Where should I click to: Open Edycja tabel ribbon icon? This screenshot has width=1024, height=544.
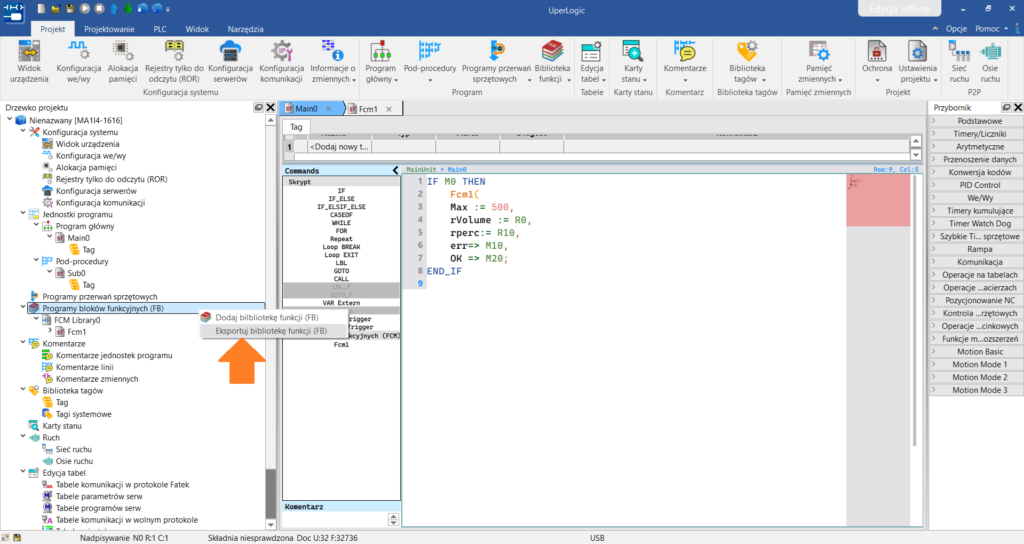592,61
